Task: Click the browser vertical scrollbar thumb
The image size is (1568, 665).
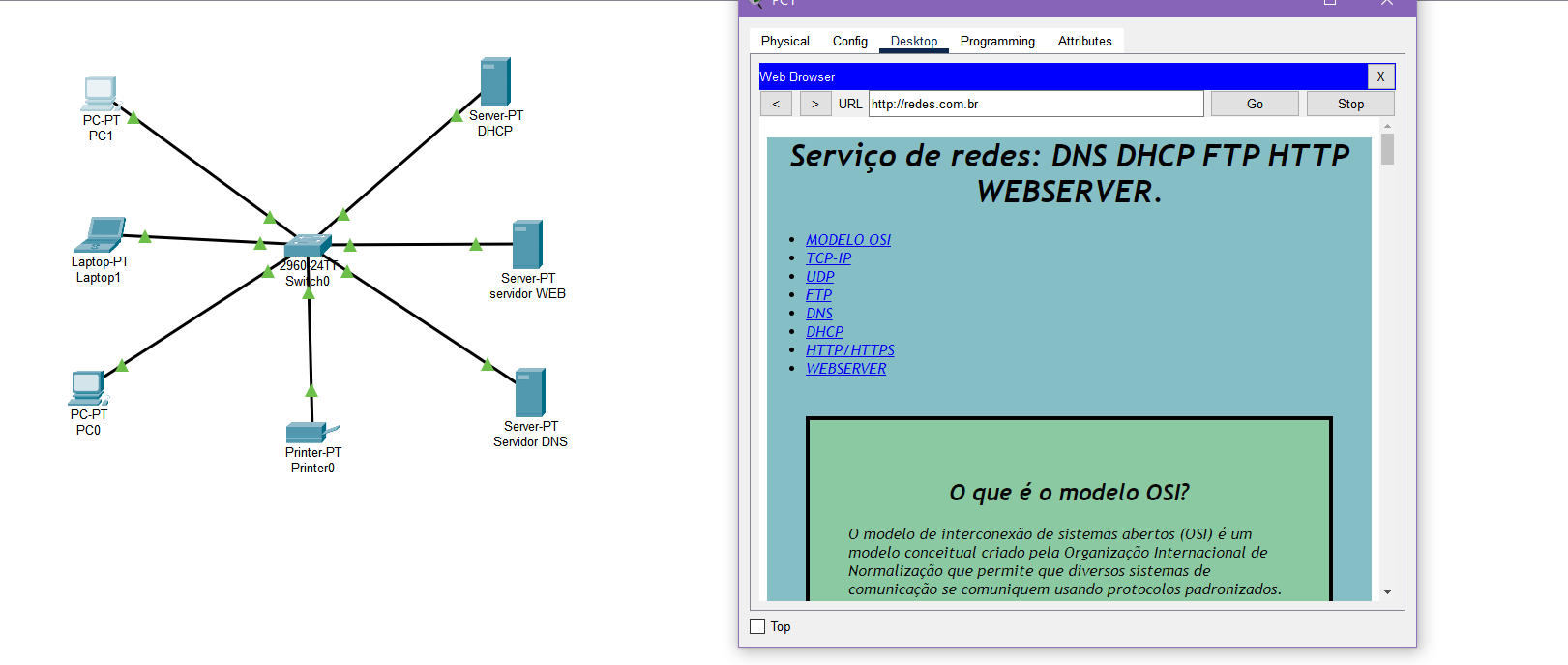Action: coord(1387,149)
